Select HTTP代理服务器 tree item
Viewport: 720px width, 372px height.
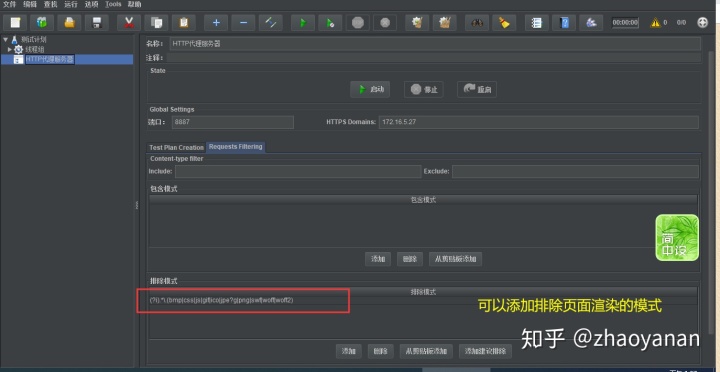(x=50, y=59)
